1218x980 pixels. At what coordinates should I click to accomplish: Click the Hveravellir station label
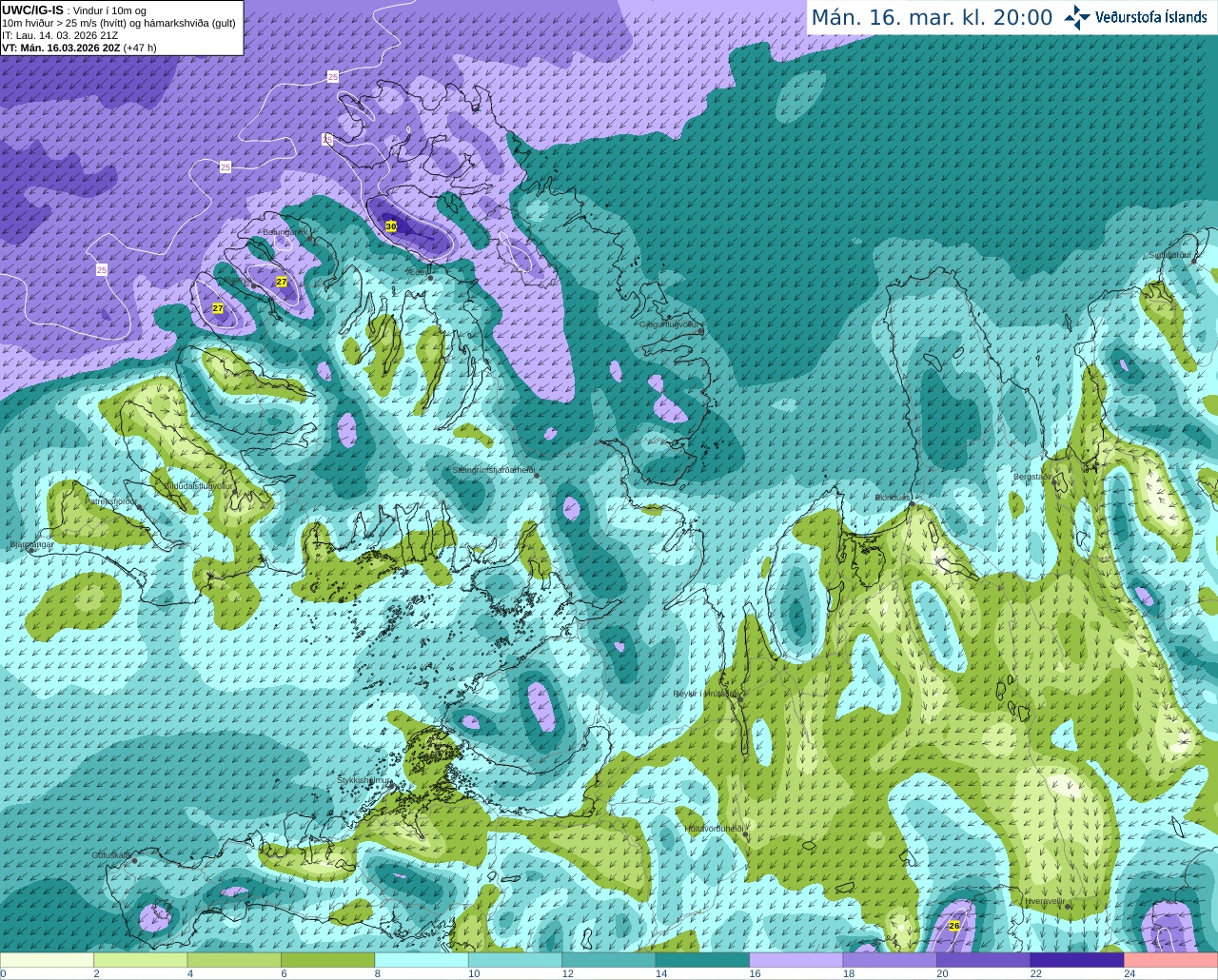[1045, 901]
